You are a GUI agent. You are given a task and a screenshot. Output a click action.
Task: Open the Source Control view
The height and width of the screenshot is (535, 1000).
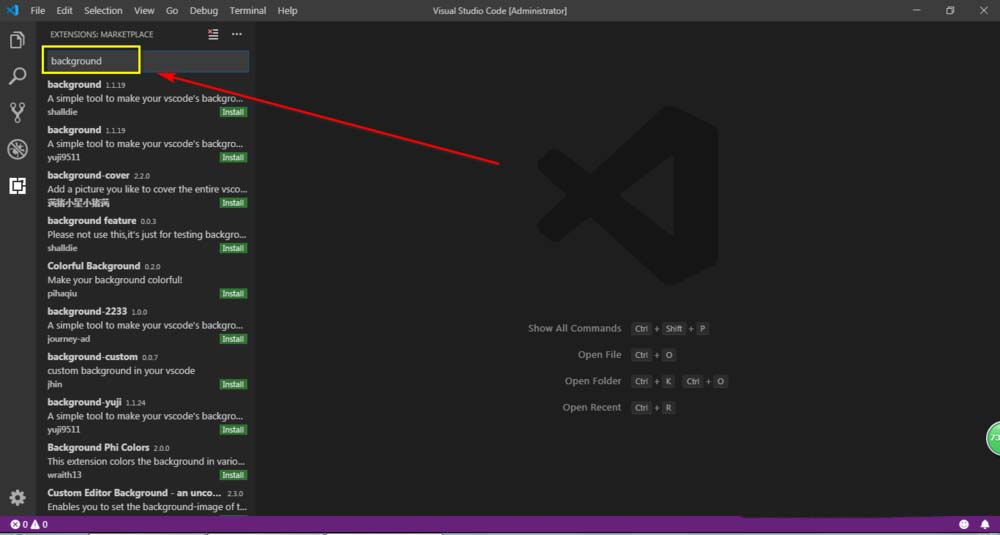17,113
